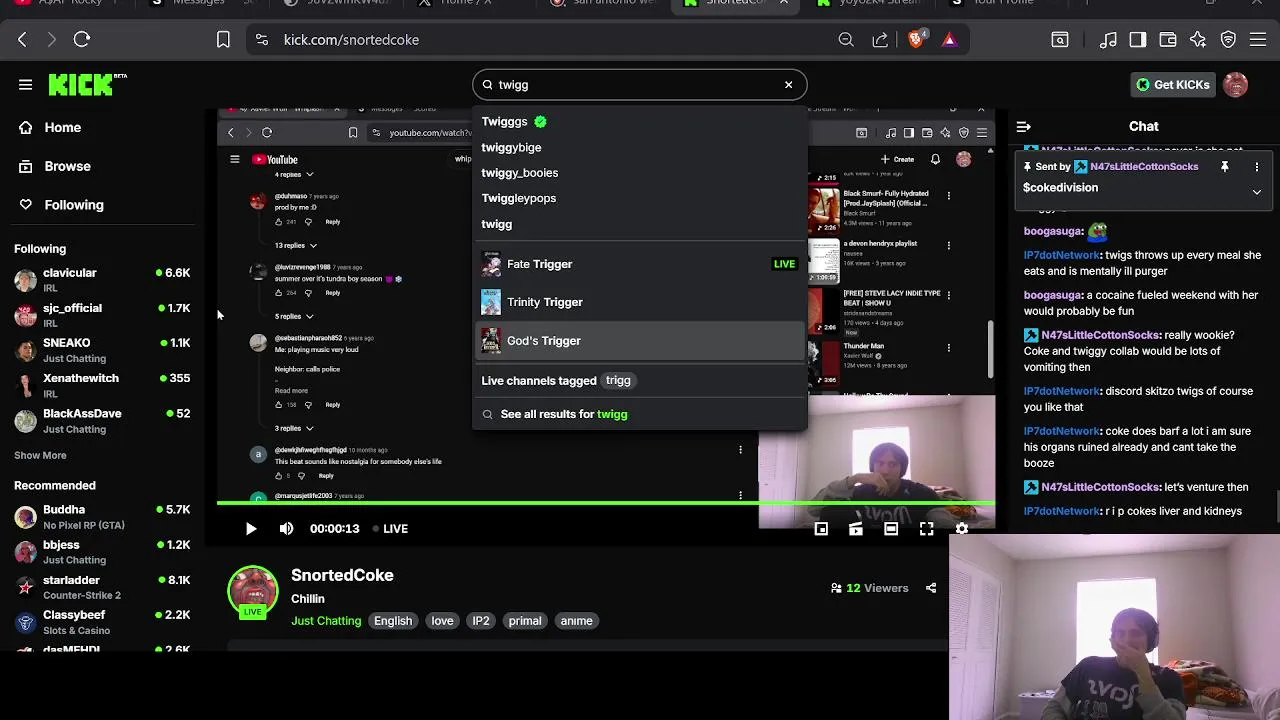See all results for twigg
This screenshot has width=1280, height=720.
640,414
